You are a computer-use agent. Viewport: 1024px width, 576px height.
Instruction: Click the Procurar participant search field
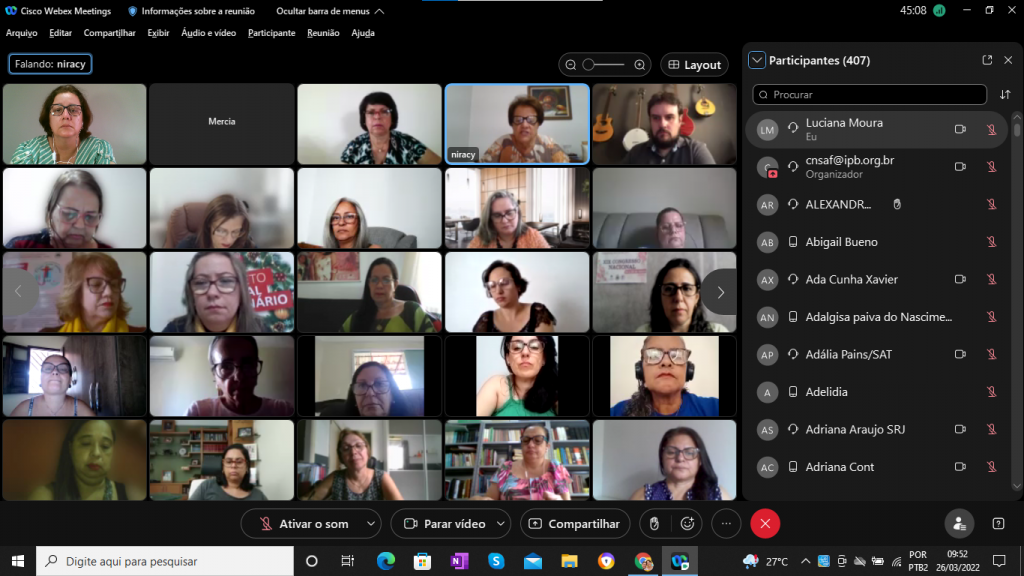pyautogui.click(x=869, y=95)
